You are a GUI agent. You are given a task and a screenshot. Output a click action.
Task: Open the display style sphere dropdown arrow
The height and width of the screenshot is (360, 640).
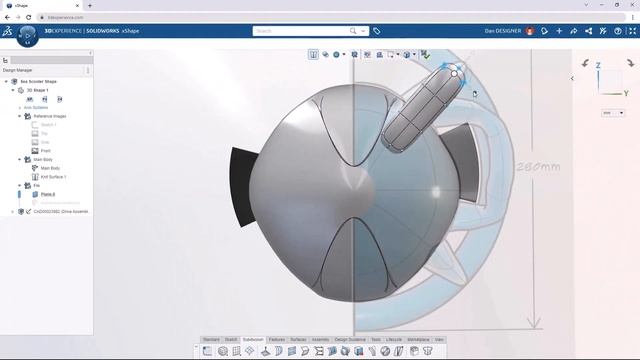[x=344, y=54]
